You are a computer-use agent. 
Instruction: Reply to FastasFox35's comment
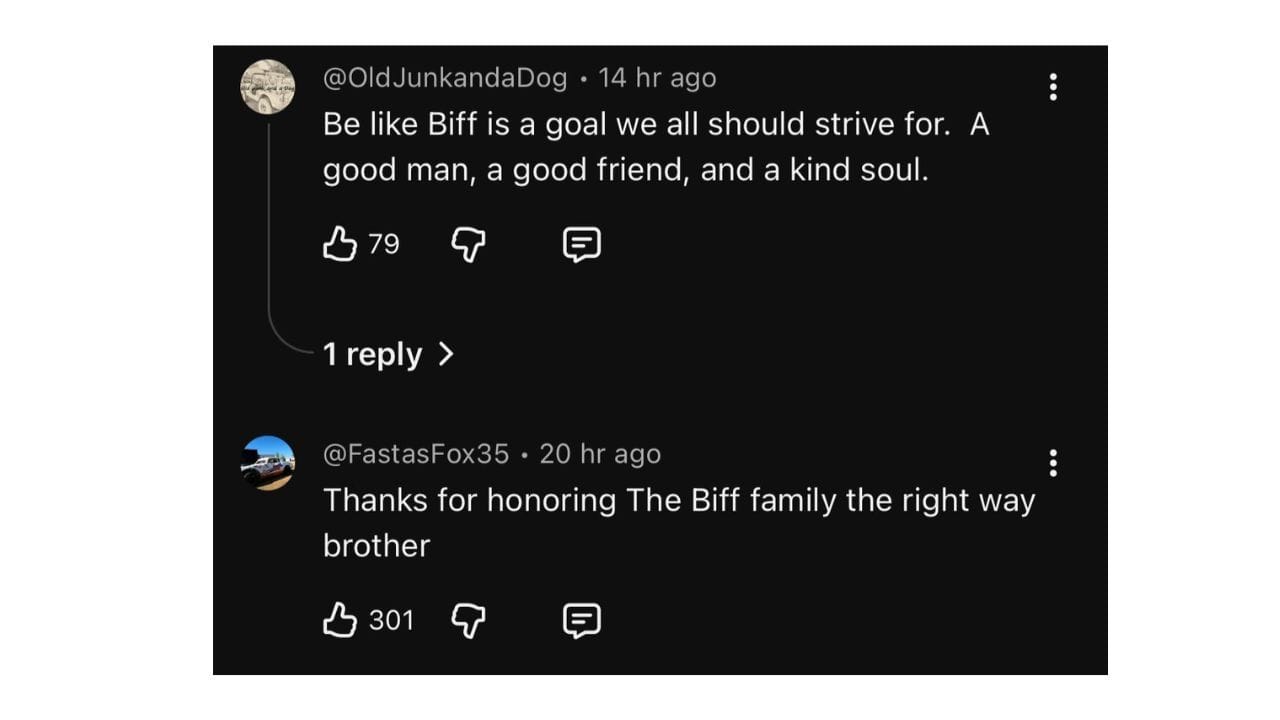(x=581, y=620)
